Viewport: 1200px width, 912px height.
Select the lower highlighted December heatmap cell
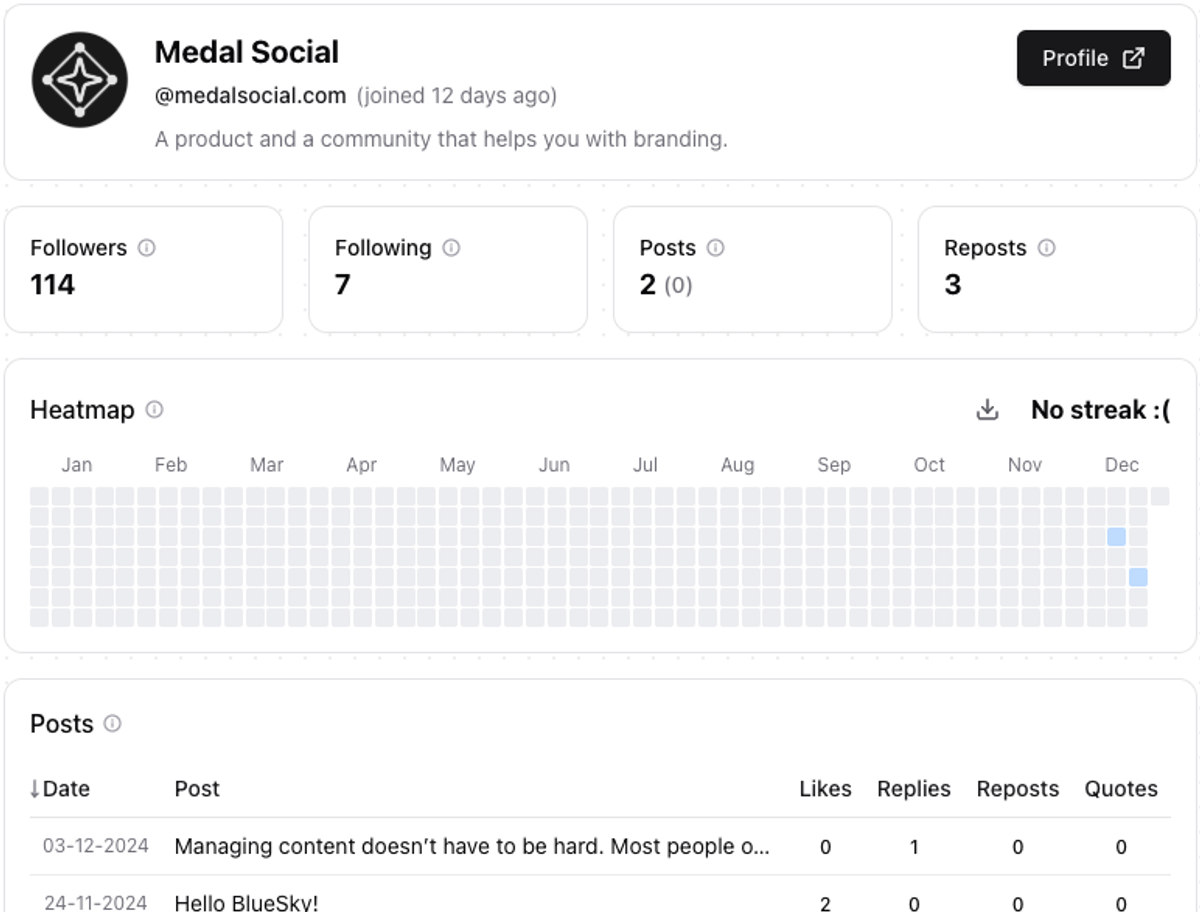pos(1138,577)
